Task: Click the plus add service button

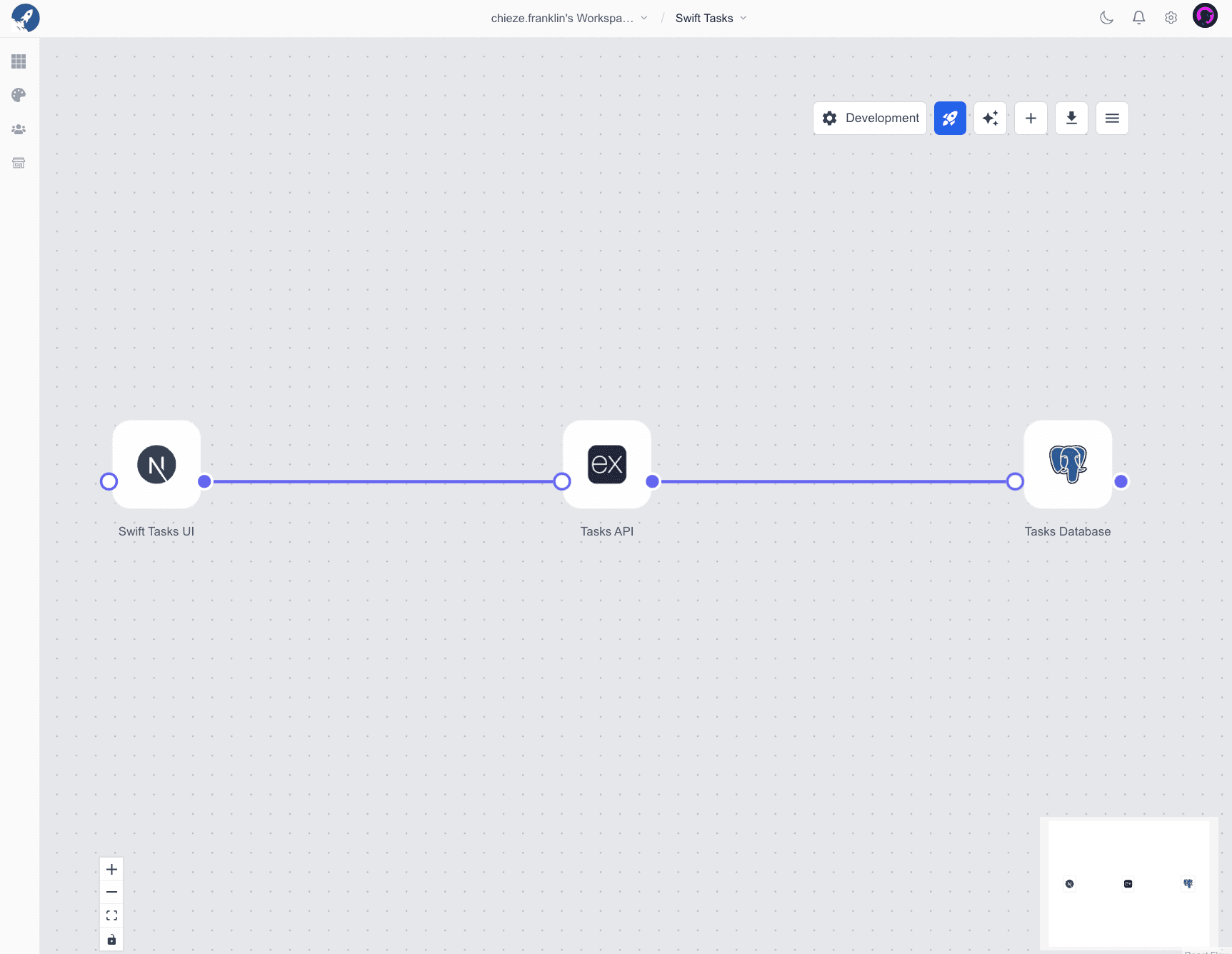Action: (1031, 118)
